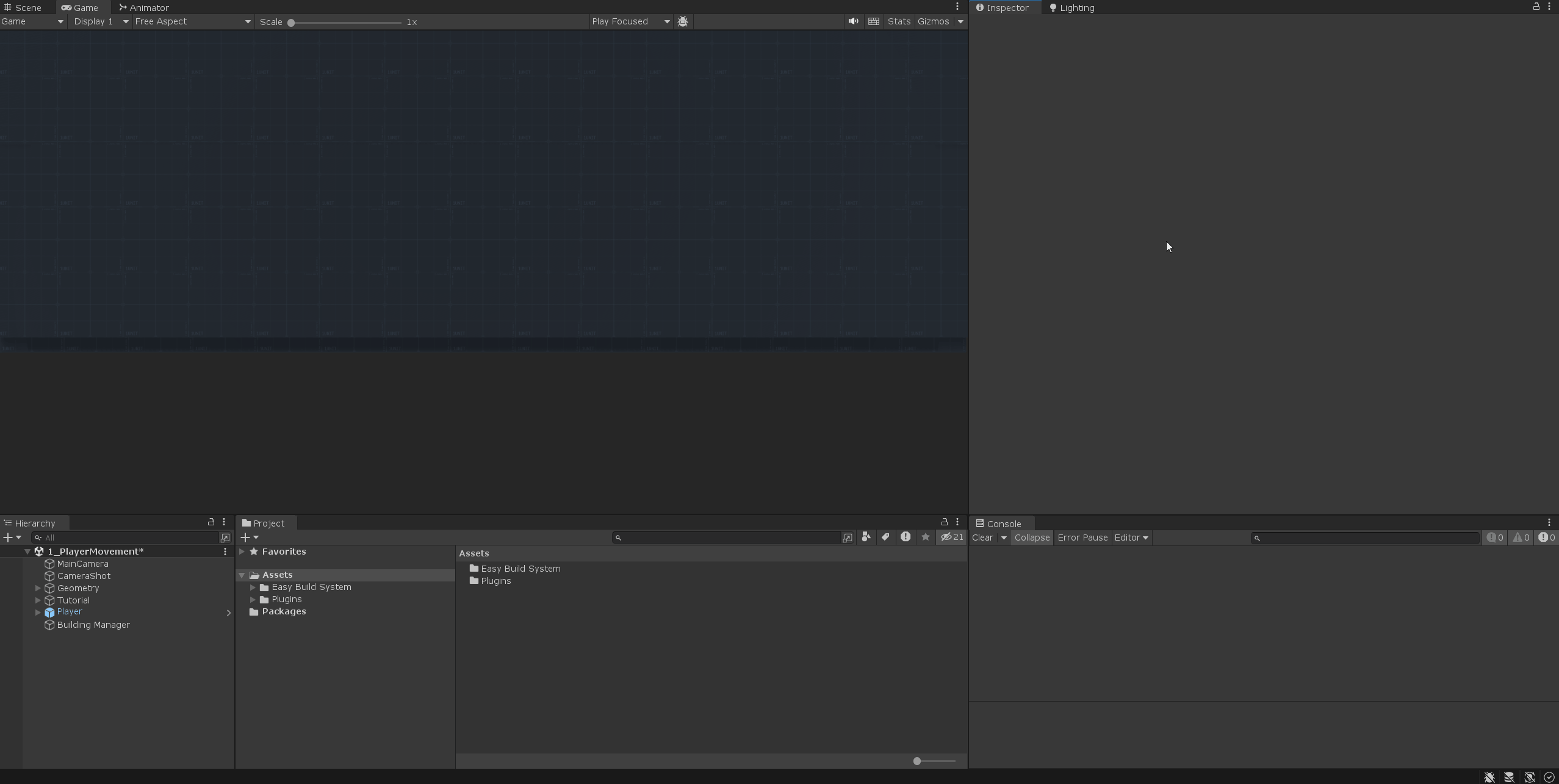The width and height of the screenshot is (1559, 784).
Task: Click Search by Label tag icon
Action: pos(885,538)
